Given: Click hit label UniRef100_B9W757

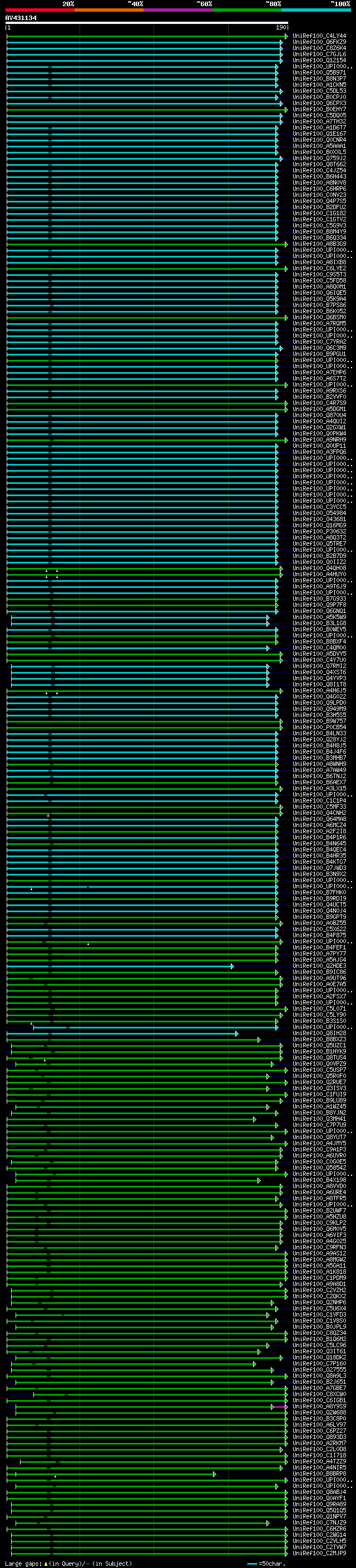Looking at the screenshot, I should (319, 721).
